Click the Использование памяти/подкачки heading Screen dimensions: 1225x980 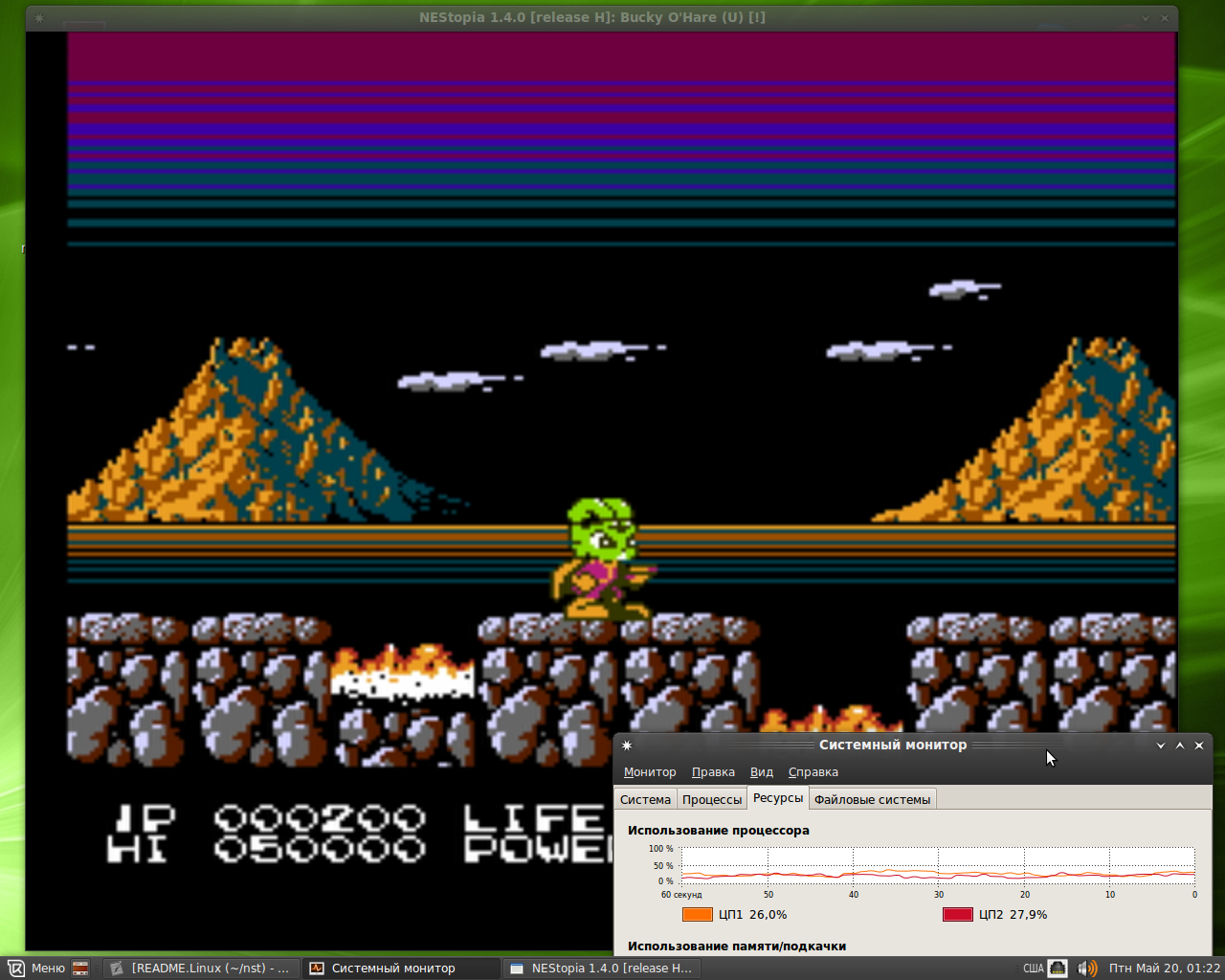click(737, 947)
